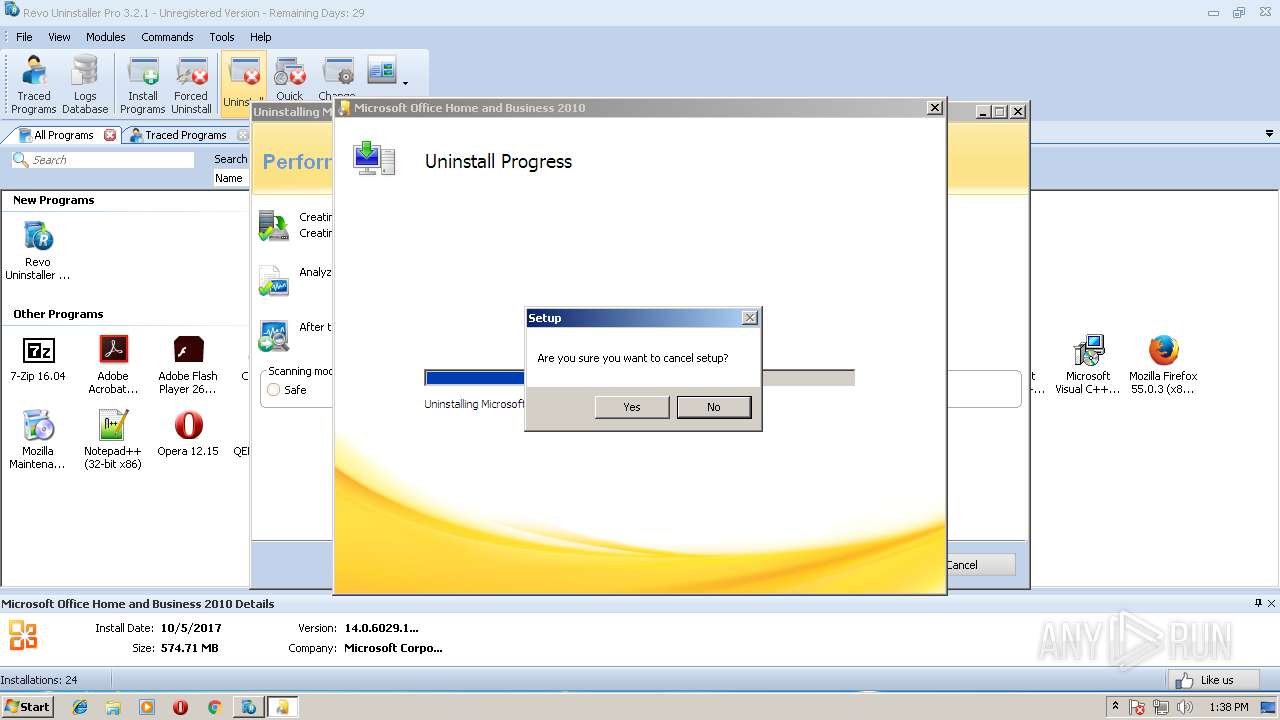Viewport: 1280px width, 720px height.
Task: Open the Help menu
Action: click(x=260, y=37)
